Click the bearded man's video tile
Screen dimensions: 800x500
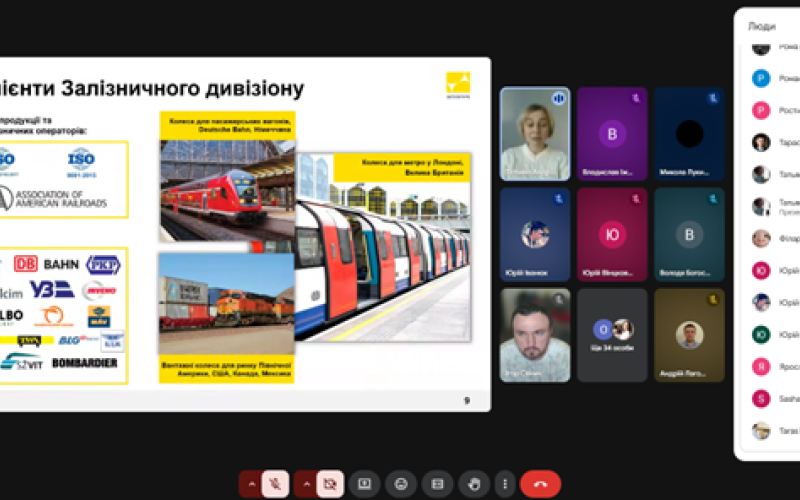[535, 335]
